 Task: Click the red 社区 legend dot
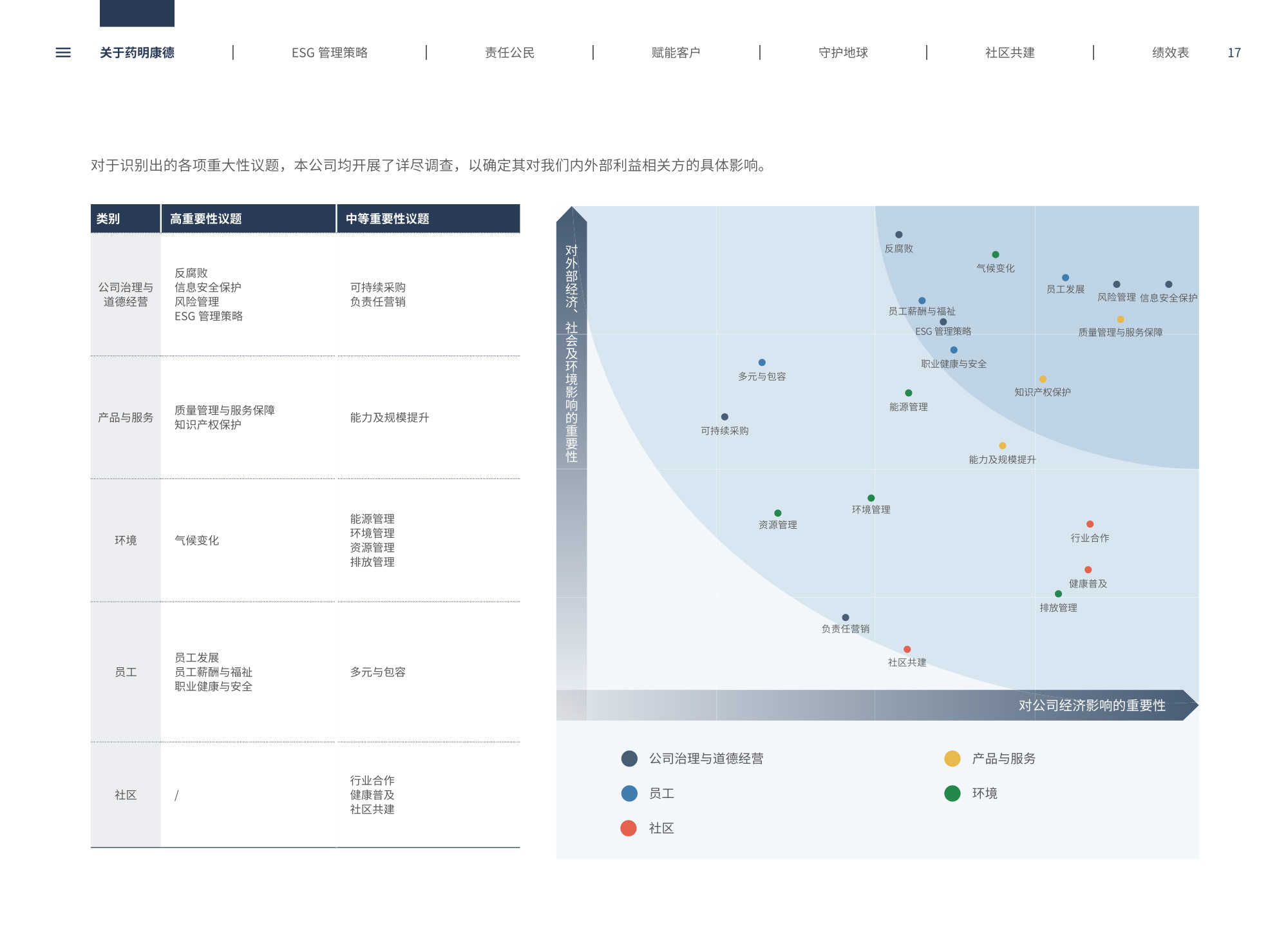pyautogui.click(x=629, y=828)
